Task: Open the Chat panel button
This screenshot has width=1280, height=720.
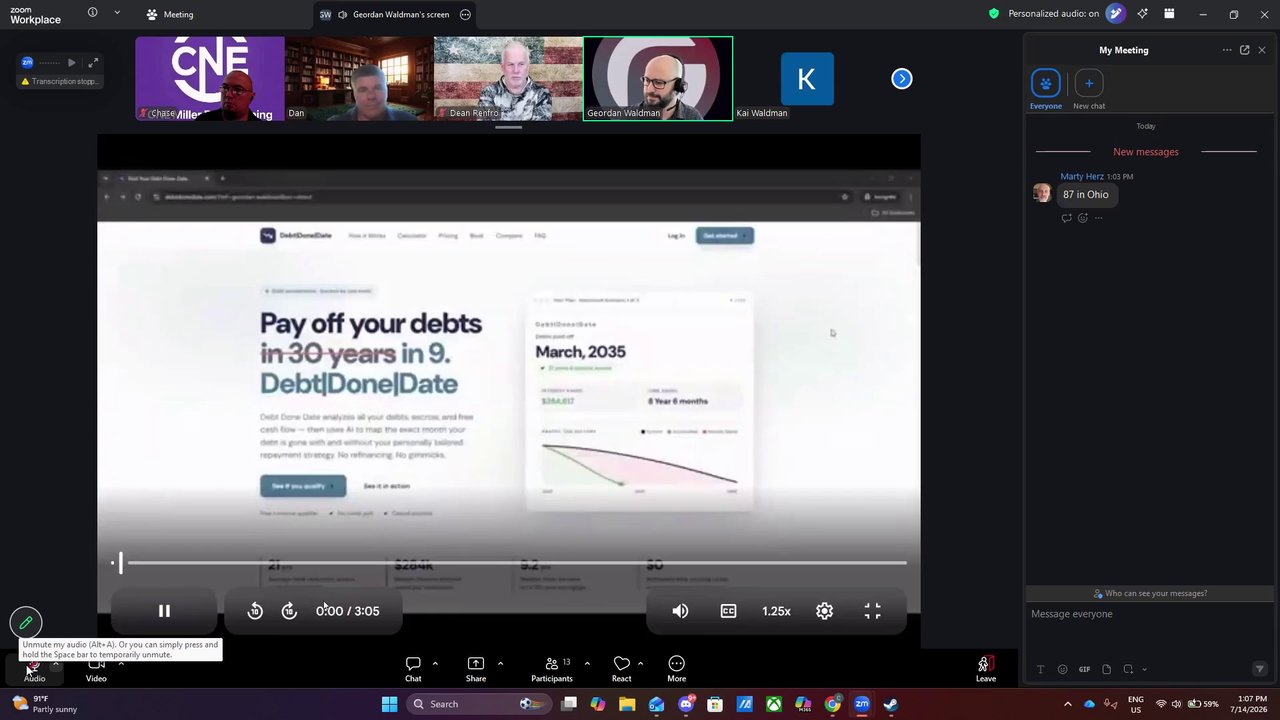Action: coord(413,669)
